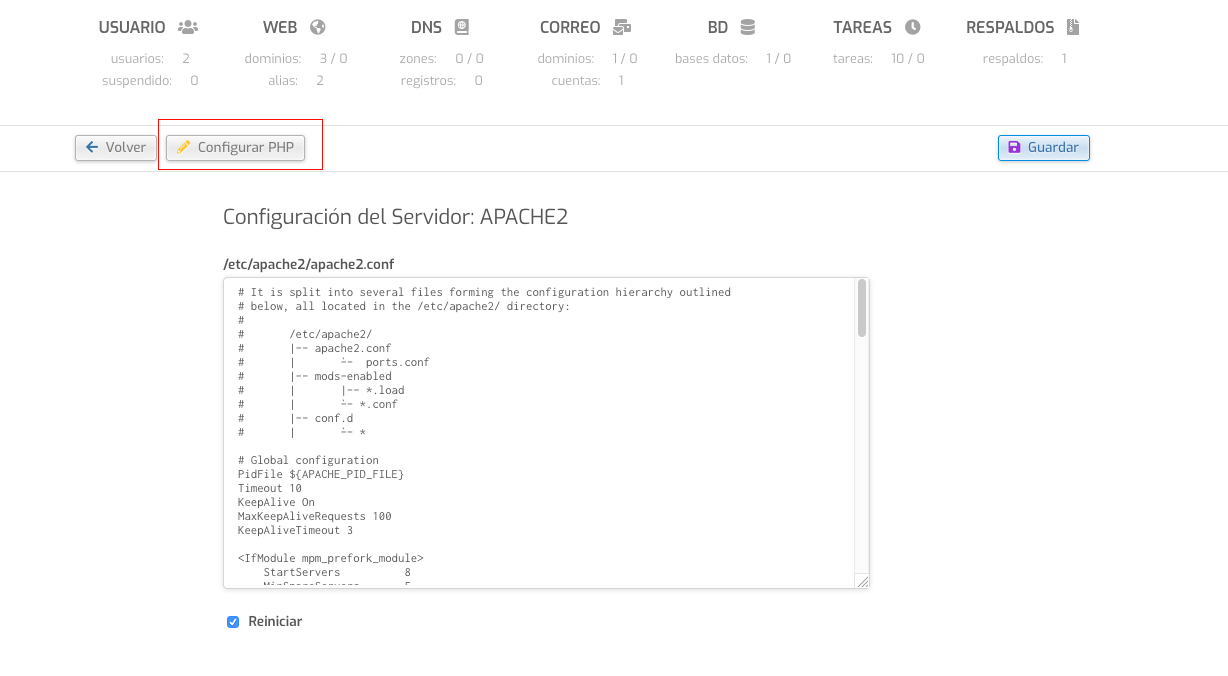1228x676 pixels.
Task: Click the globe icon beside WEB
Action: (318, 27)
